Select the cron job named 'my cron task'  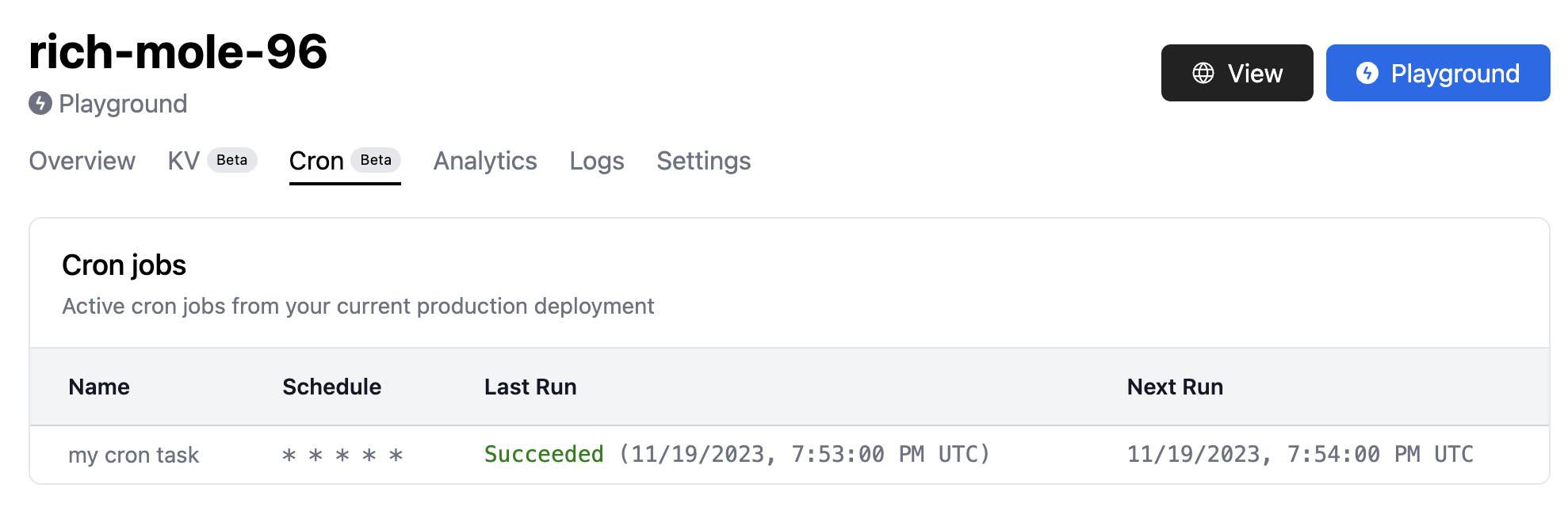(133, 454)
